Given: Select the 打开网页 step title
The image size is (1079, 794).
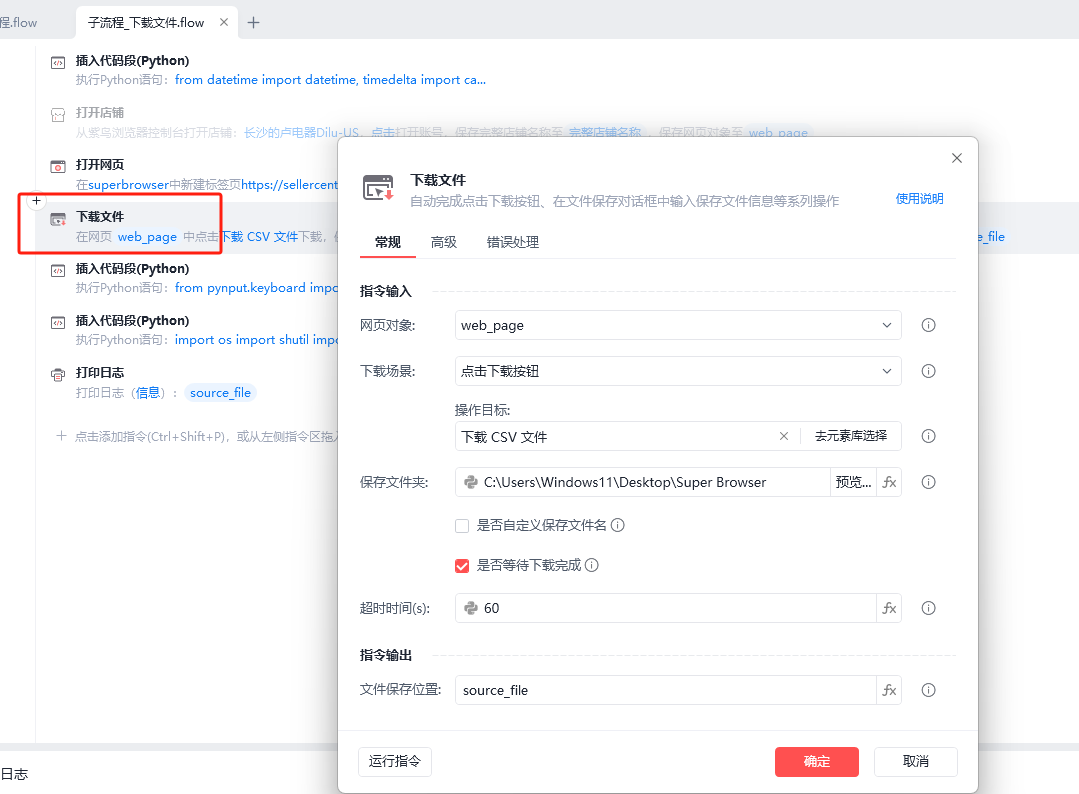Looking at the screenshot, I should [x=100, y=164].
